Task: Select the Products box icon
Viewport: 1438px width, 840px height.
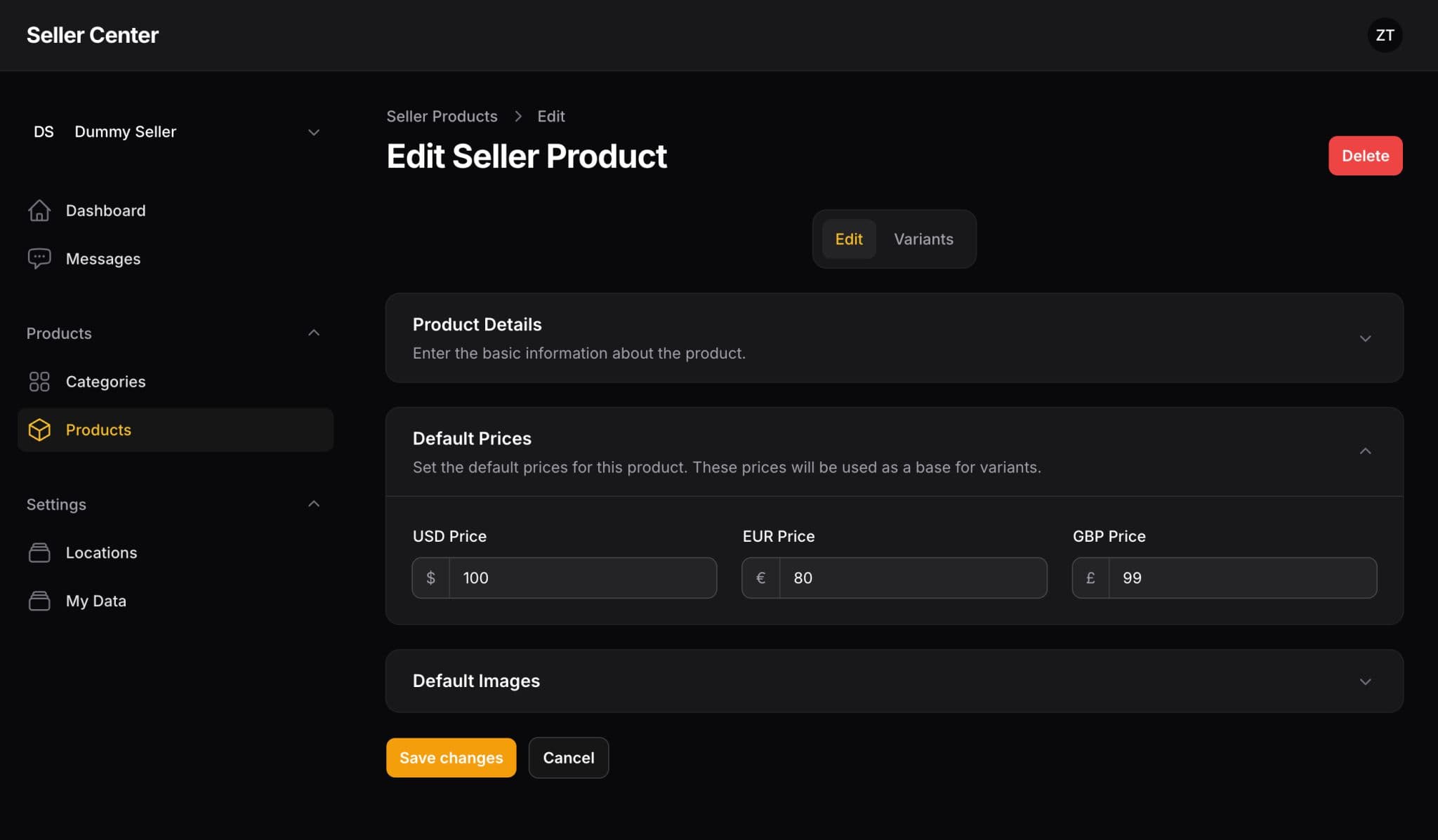Action: [39, 429]
